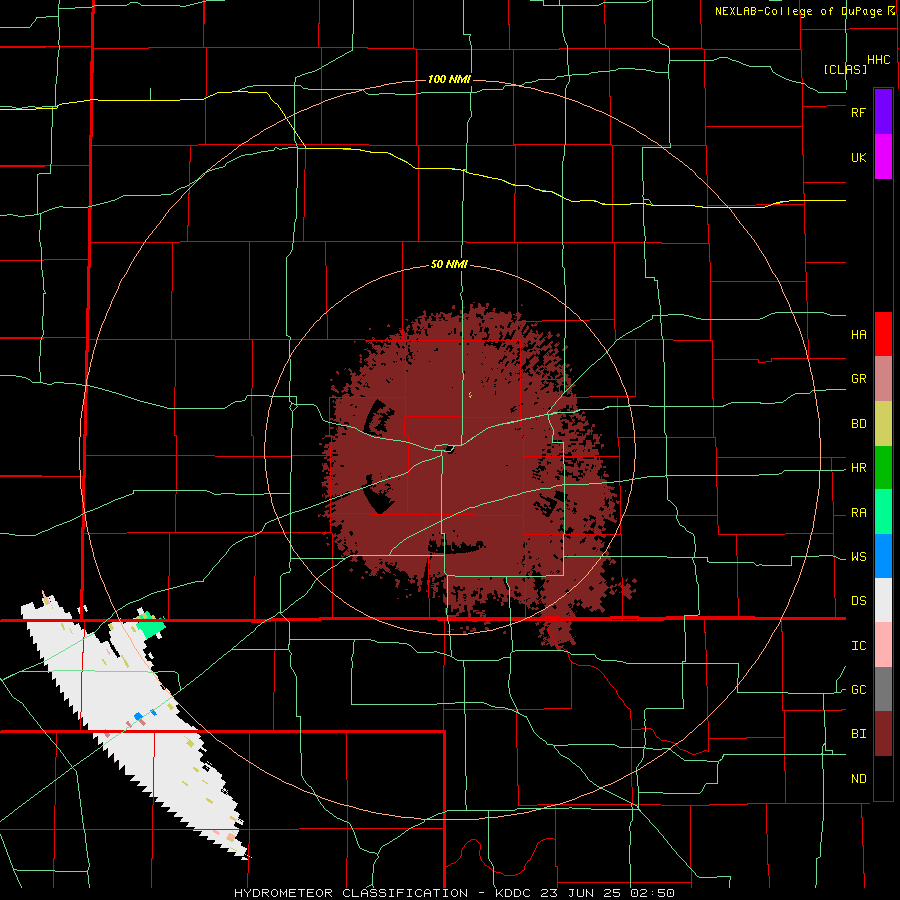Click the [CLAS] units label
The image size is (900, 900).
coord(845,69)
